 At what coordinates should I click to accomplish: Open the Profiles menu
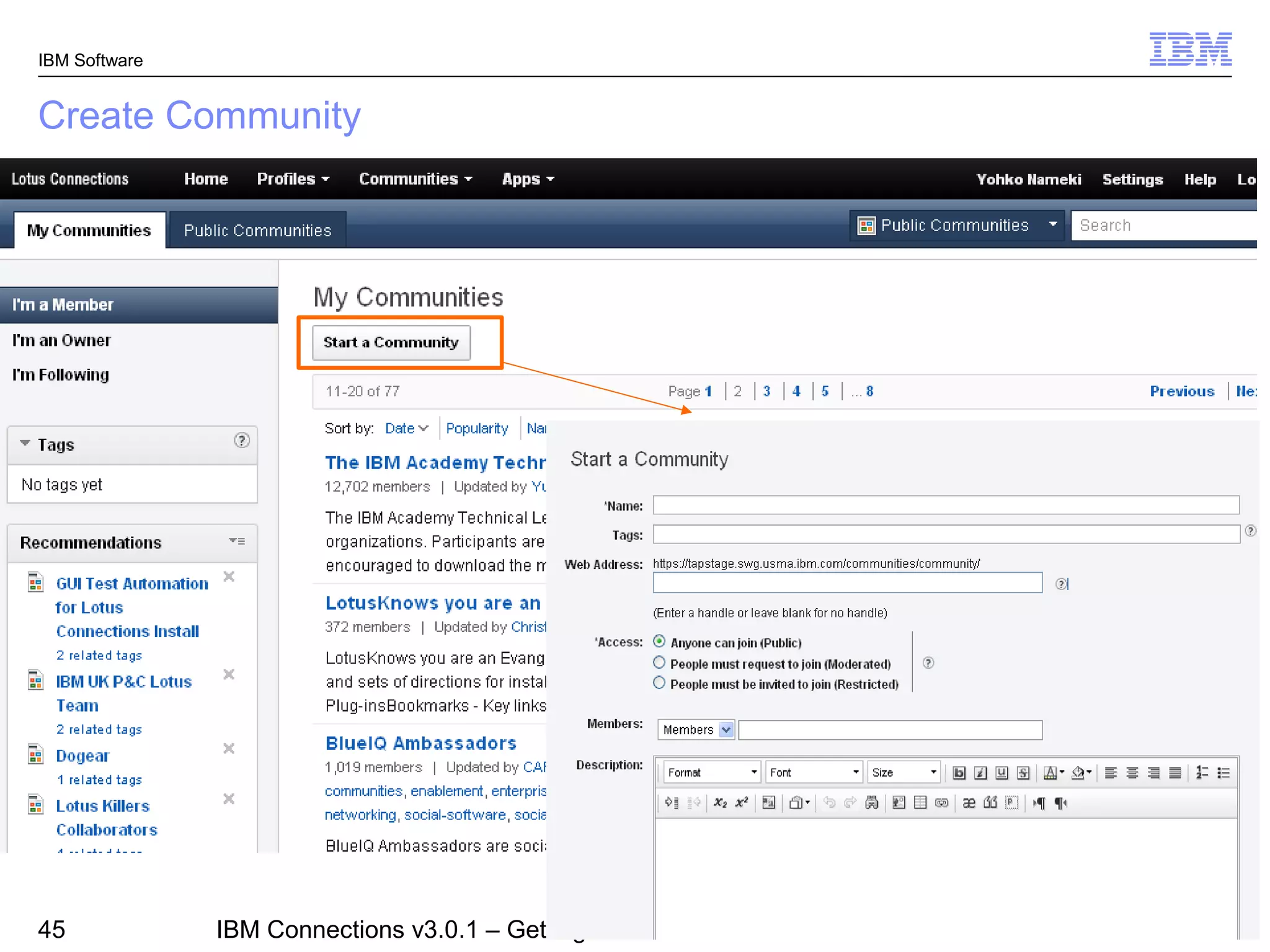[293, 179]
